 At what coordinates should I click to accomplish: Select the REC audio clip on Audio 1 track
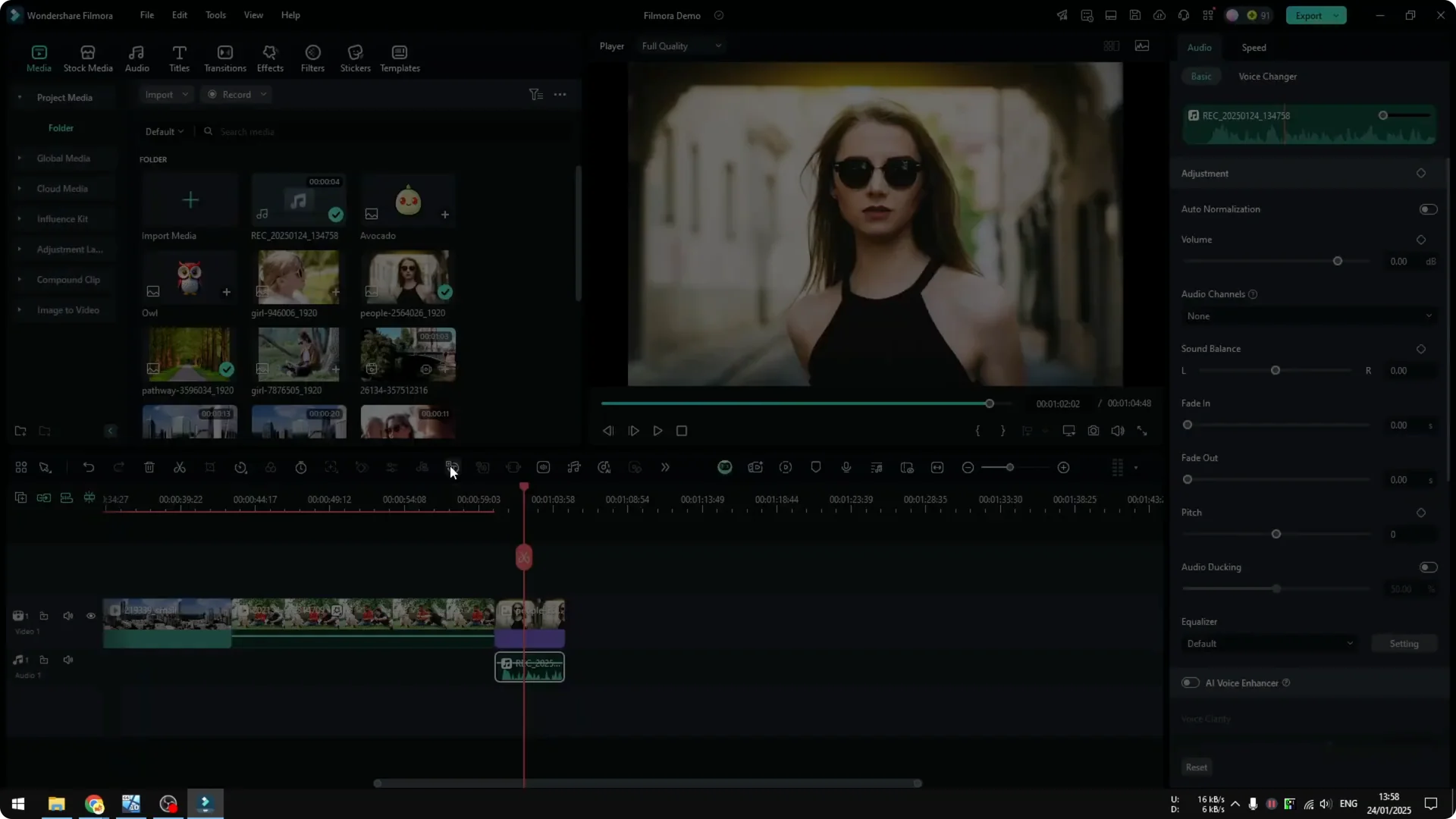pyautogui.click(x=529, y=667)
